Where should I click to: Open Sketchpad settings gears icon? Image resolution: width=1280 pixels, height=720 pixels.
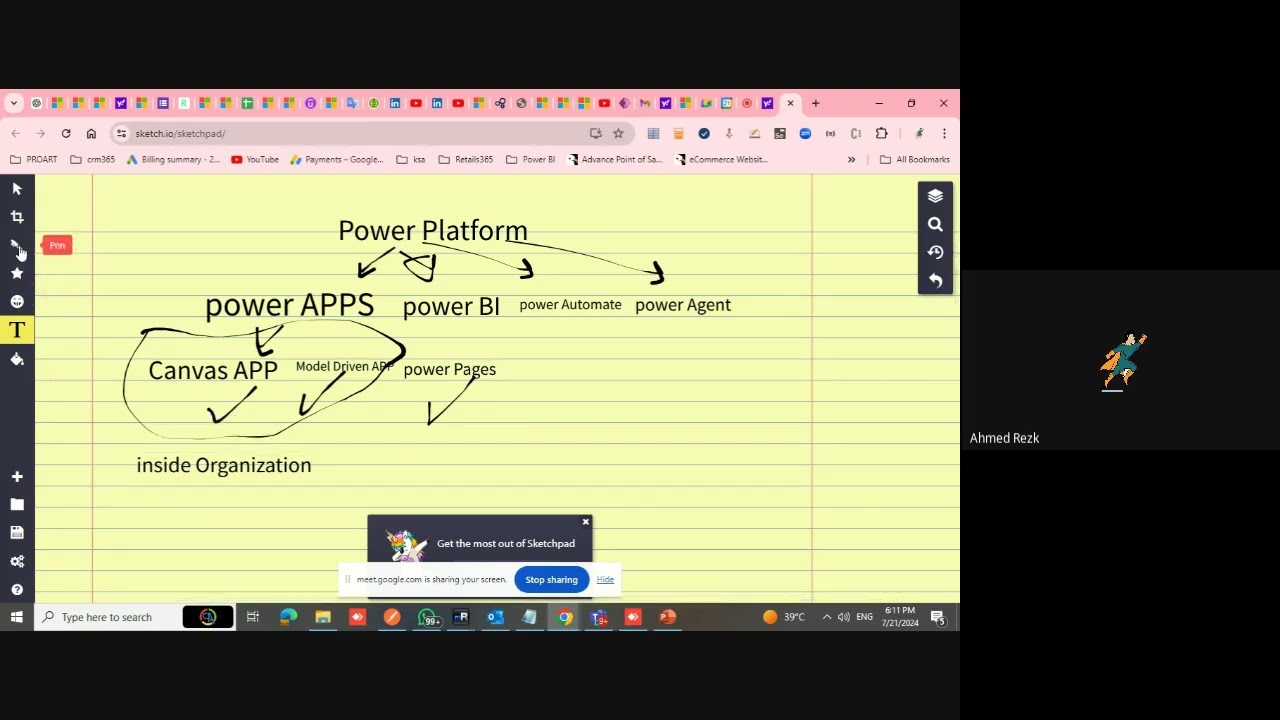click(17, 561)
